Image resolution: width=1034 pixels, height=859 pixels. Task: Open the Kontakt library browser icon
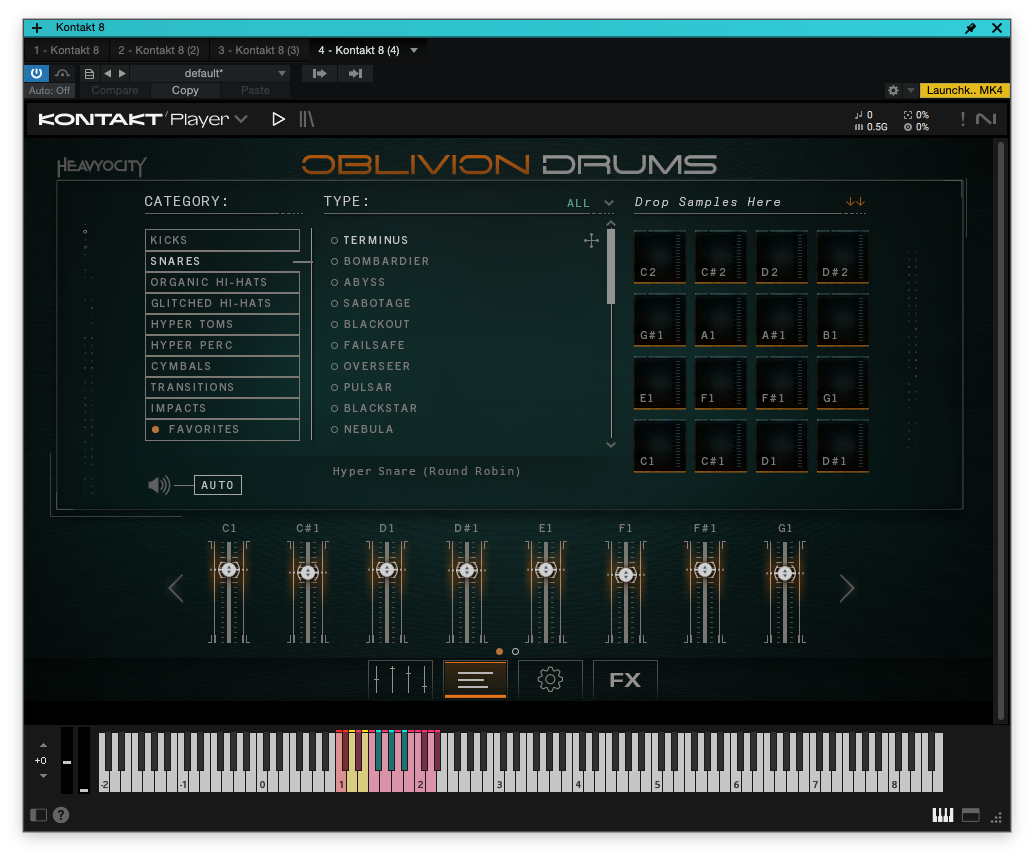click(x=307, y=119)
